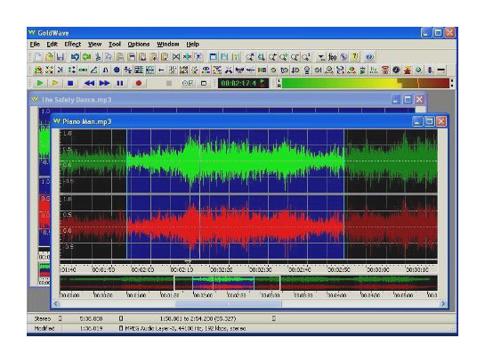Open the View menu
The height and width of the screenshot is (363, 485).
tap(95, 44)
